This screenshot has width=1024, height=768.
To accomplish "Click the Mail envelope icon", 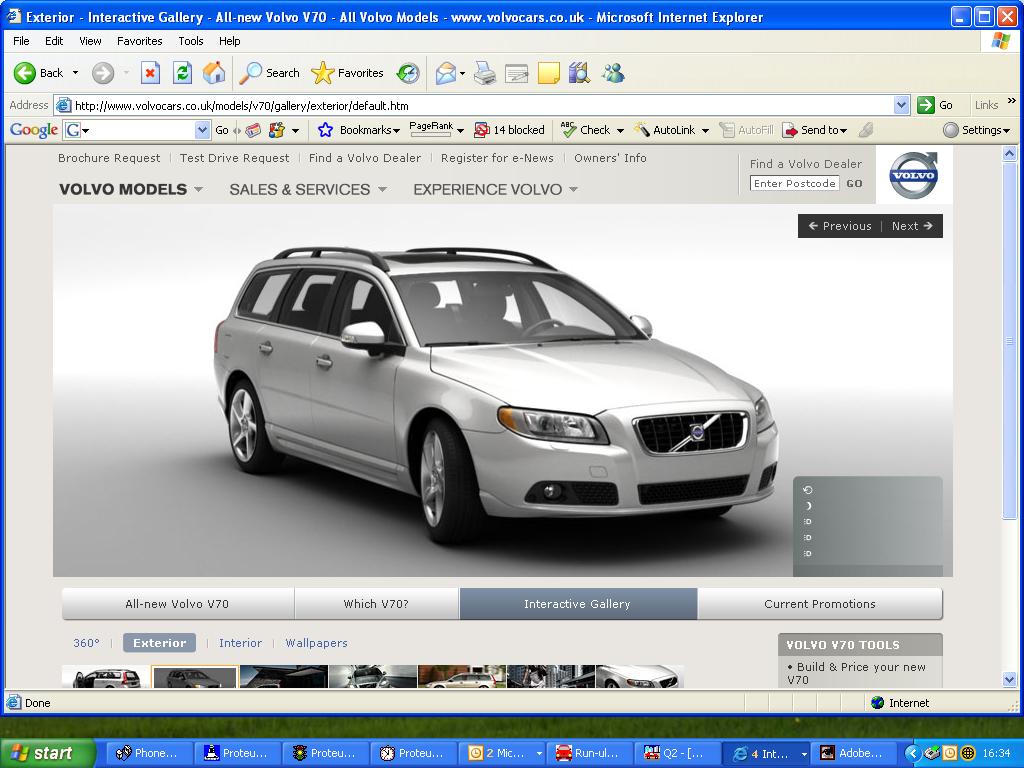I will 445,73.
